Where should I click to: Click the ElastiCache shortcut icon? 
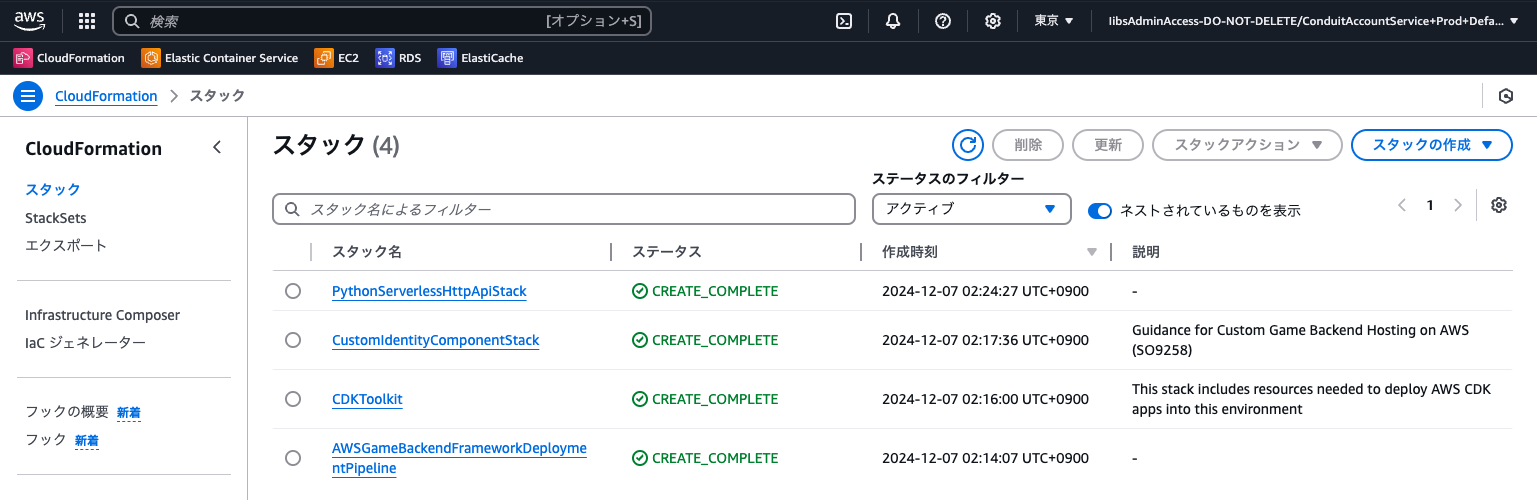(x=447, y=58)
